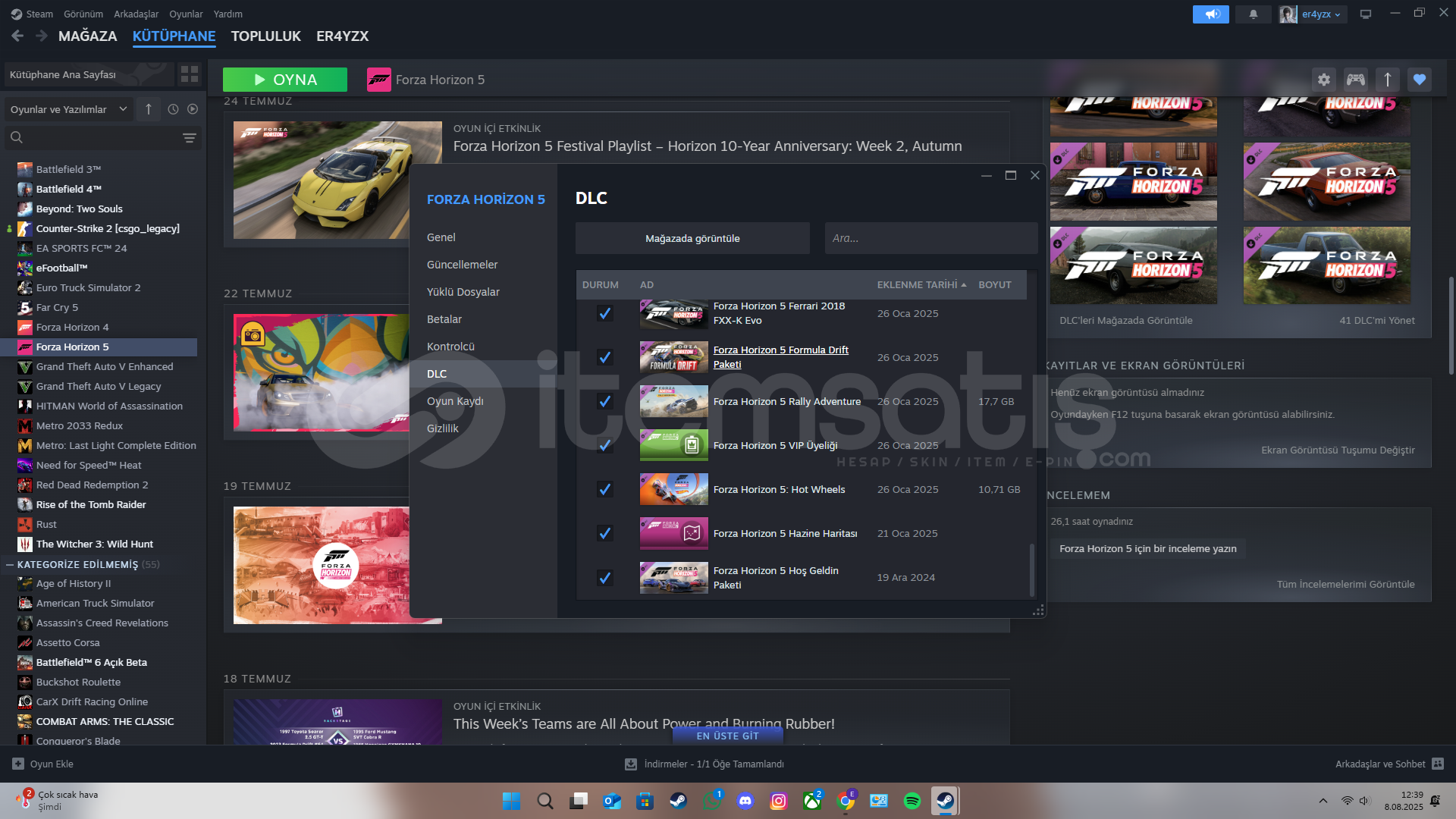Viewport: 1456px width, 819px height.
Task: Add Forza Horizon 5 to favorites heart
Action: point(1419,80)
